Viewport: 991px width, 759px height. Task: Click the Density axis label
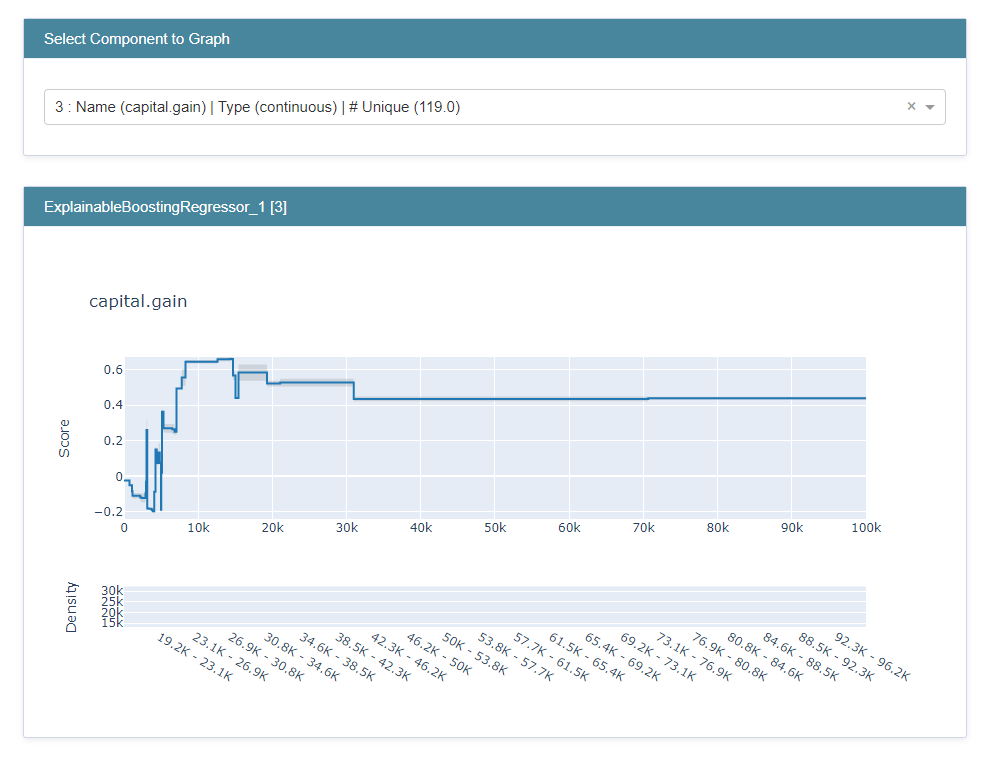pos(71,603)
